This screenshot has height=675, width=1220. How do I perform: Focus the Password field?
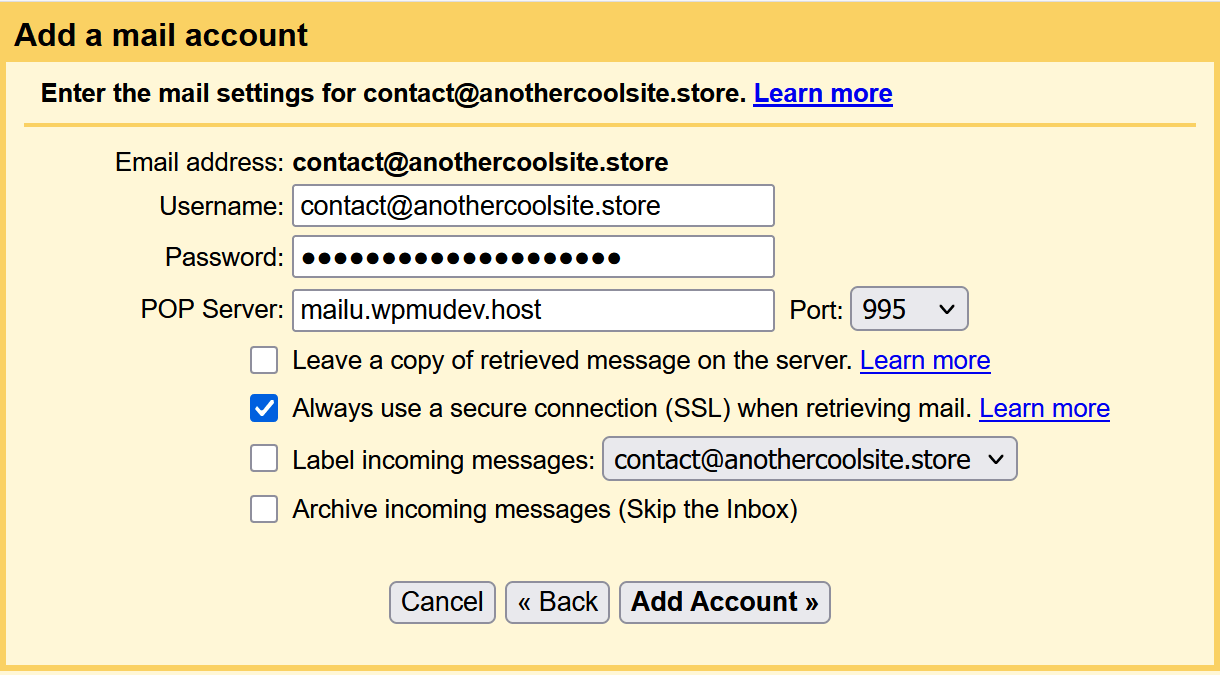533,257
